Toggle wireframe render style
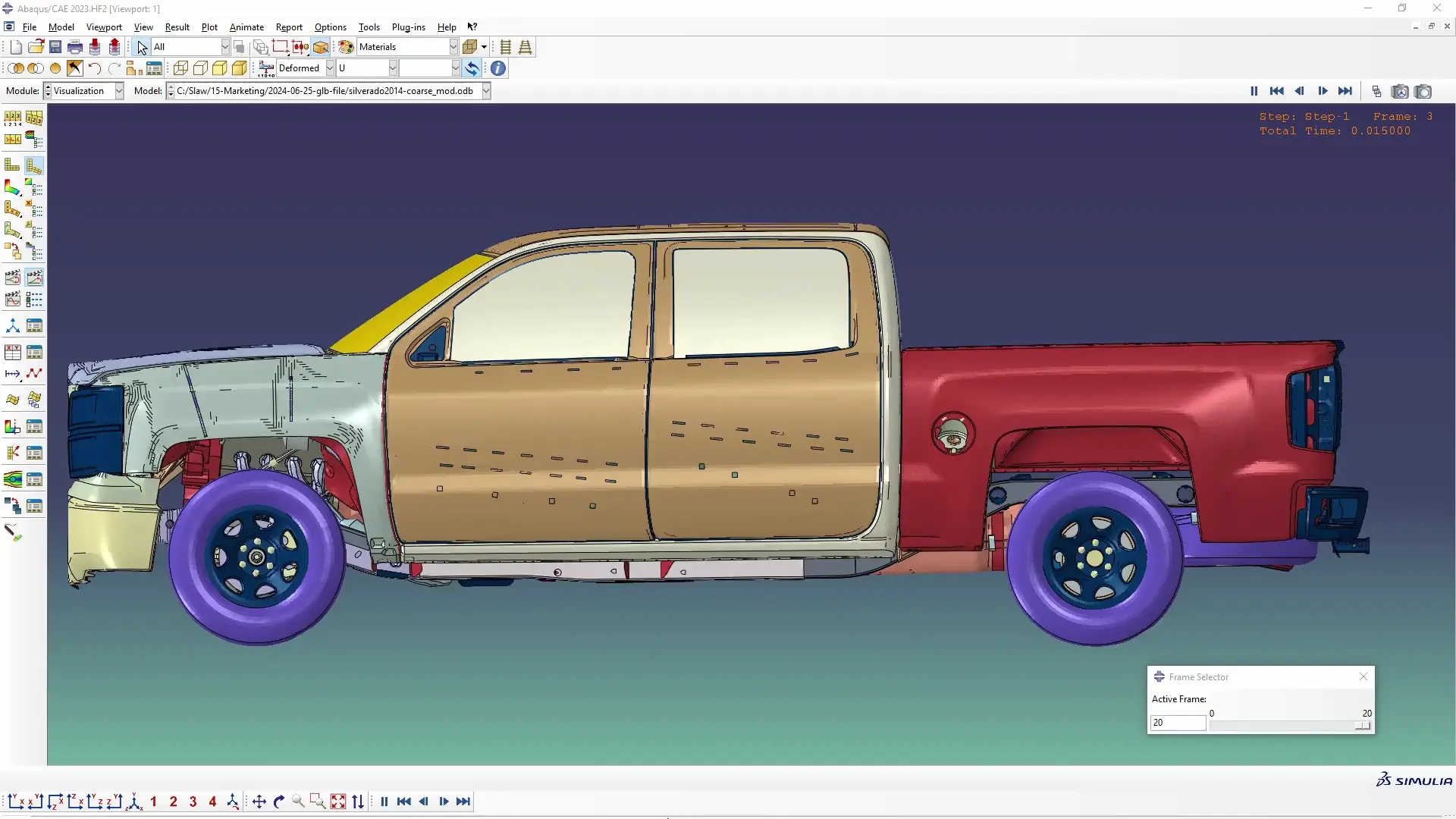This screenshot has height=819, width=1456. pos(180,67)
